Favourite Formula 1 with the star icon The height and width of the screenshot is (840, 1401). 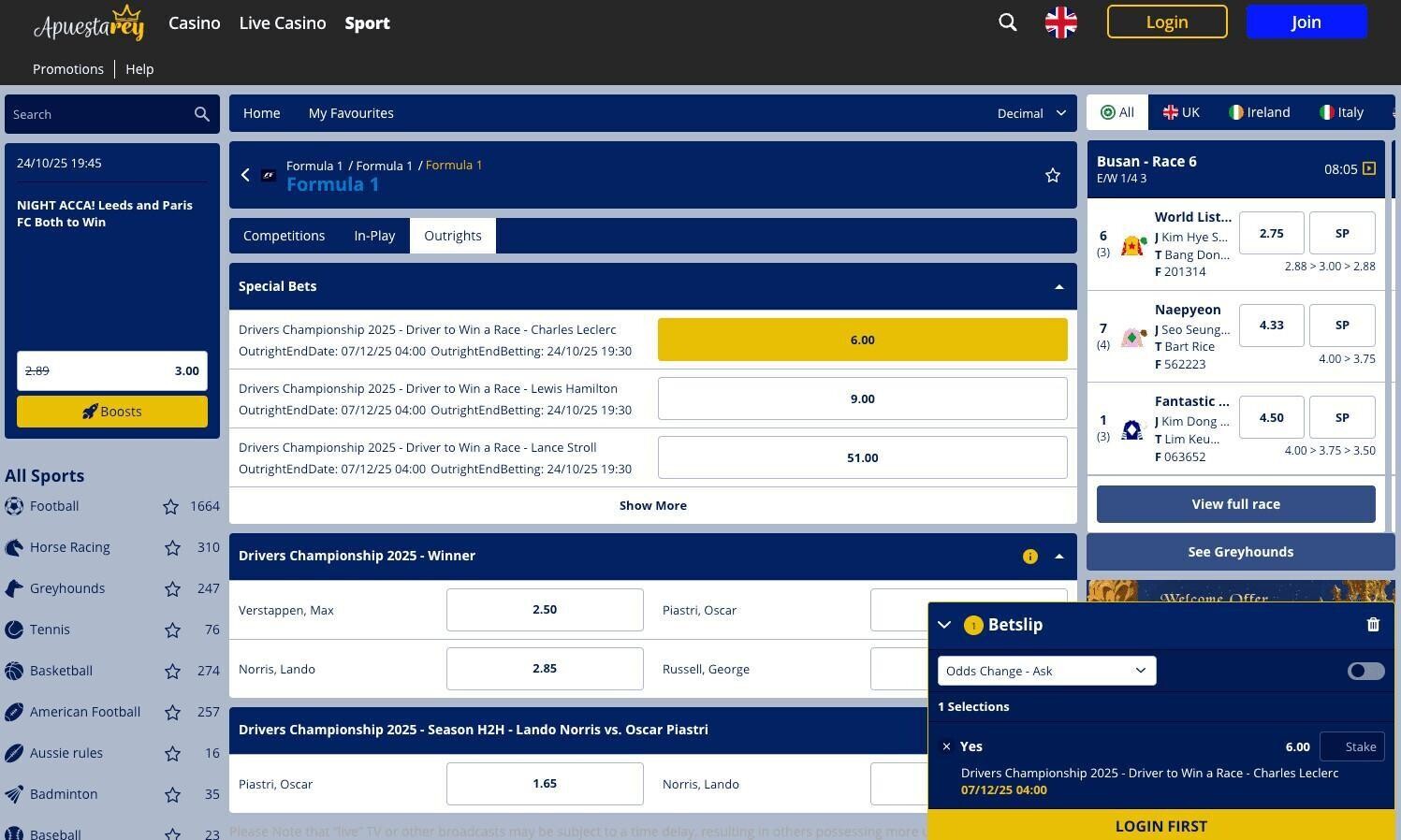tap(1052, 175)
